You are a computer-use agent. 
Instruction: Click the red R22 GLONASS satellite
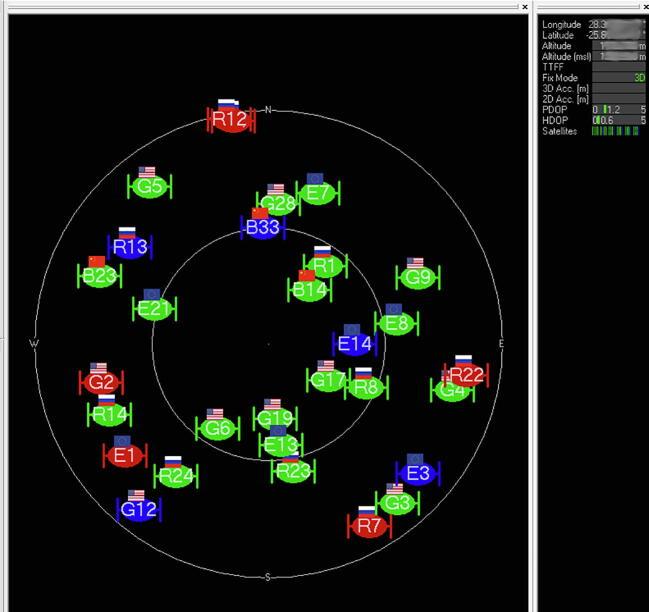coord(466,375)
